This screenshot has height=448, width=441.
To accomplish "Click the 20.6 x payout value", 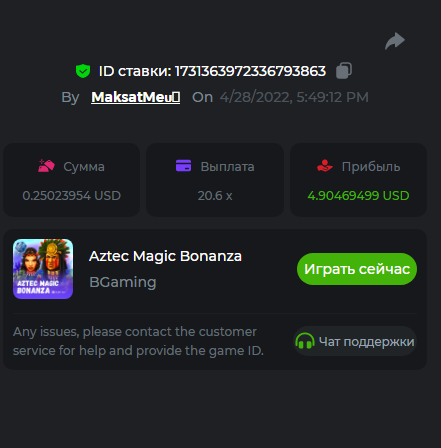I will (215, 196).
